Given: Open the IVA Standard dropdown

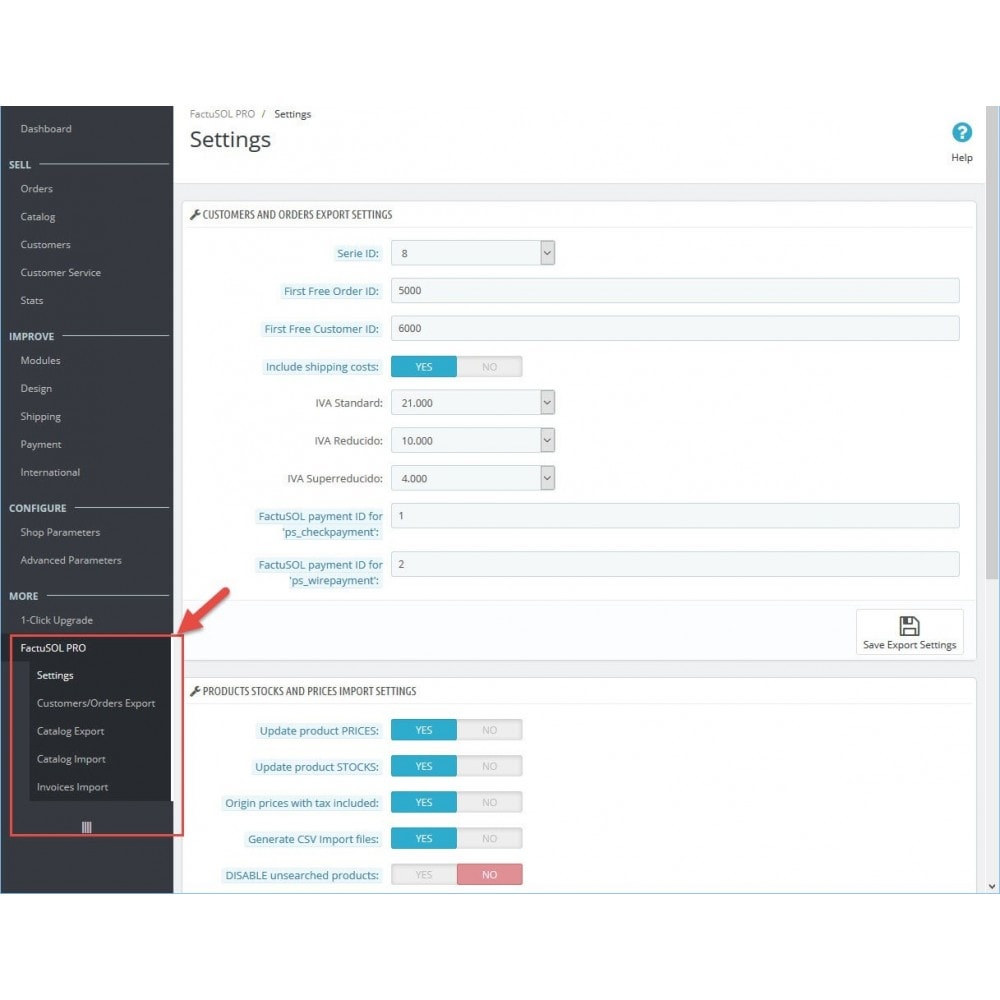Looking at the screenshot, I should [x=473, y=402].
